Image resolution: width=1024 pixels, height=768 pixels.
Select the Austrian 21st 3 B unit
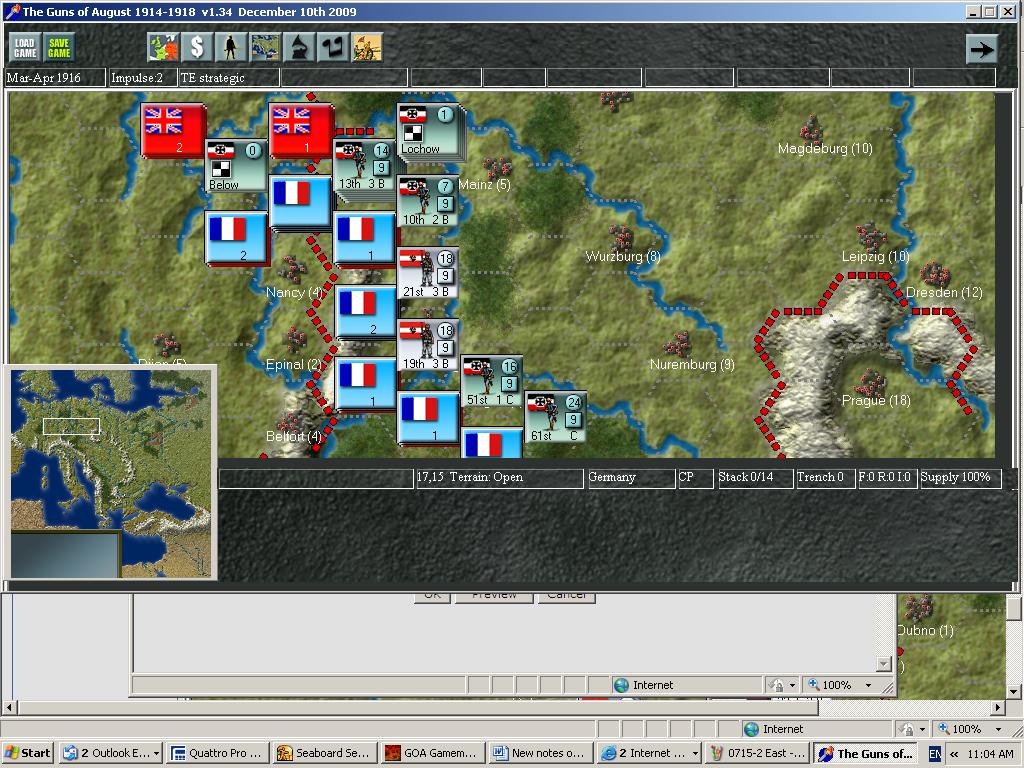tap(428, 273)
